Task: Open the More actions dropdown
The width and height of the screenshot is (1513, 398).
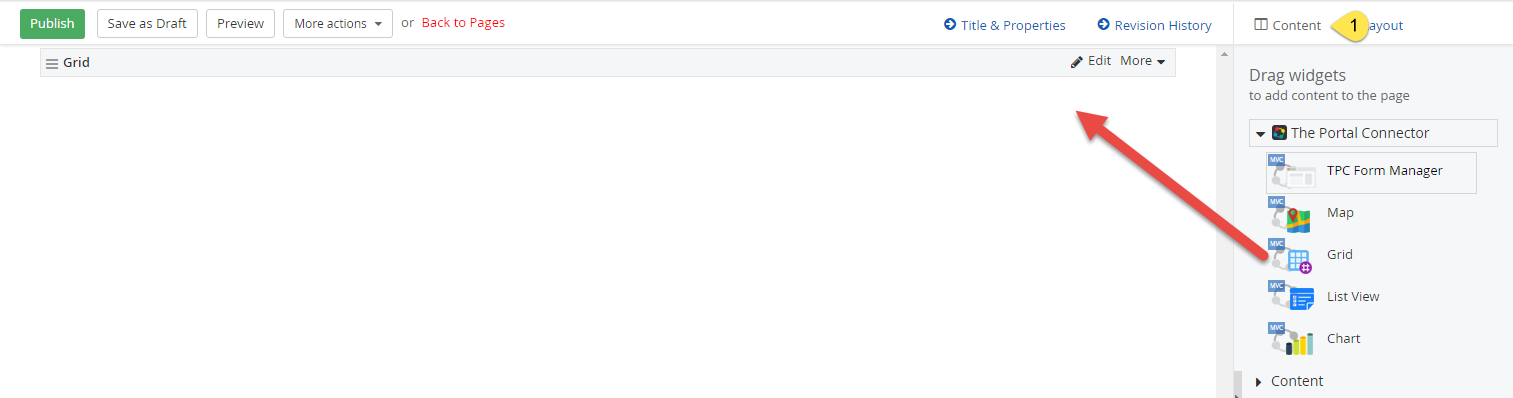Action: 338,24
